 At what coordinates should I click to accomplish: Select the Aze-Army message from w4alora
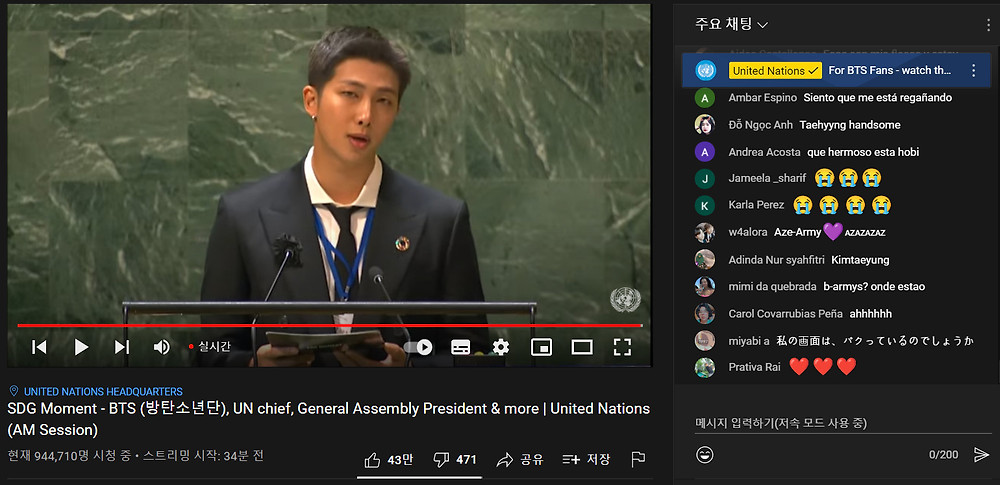829,232
